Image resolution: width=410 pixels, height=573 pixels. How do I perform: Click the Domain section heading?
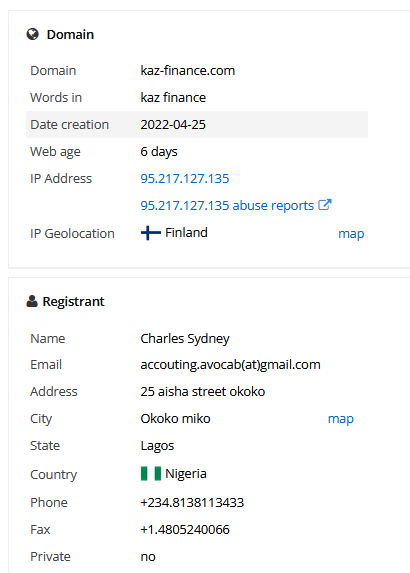click(x=70, y=34)
